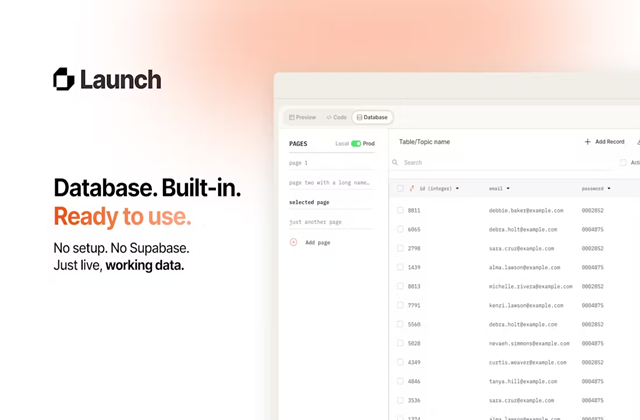Click email alma.lawson@example.com in row 1439
Screen dimensions: 640x420
524,267
